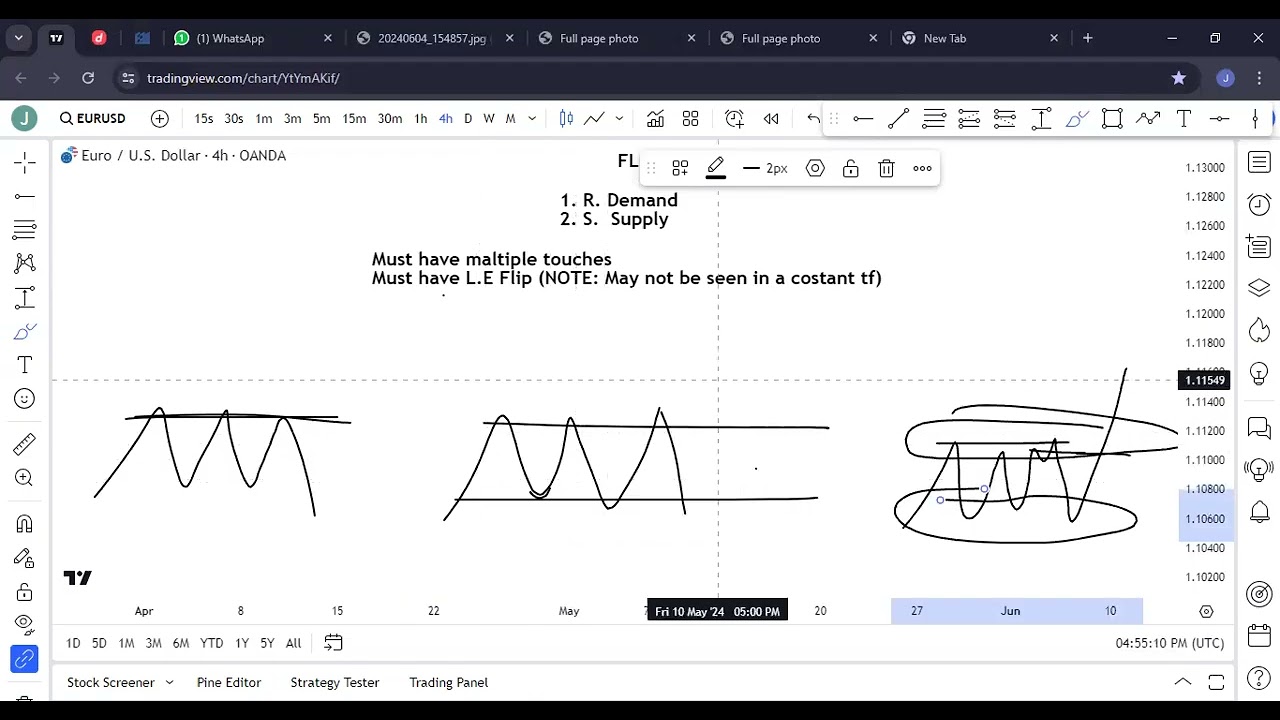Select the 3M date range
The height and width of the screenshot is (720, 1280).
point(153,643)
